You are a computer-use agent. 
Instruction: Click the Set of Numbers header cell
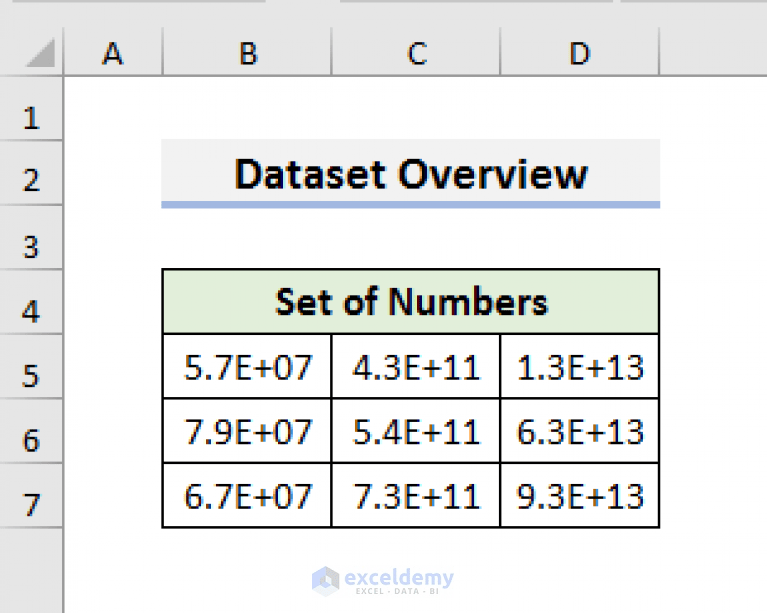(410, 301)
